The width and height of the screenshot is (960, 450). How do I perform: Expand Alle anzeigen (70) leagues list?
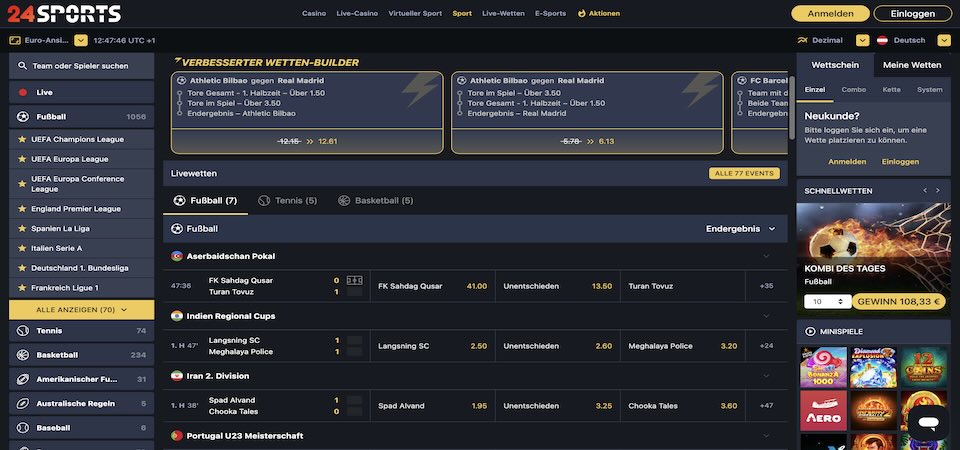click(81, 310)
